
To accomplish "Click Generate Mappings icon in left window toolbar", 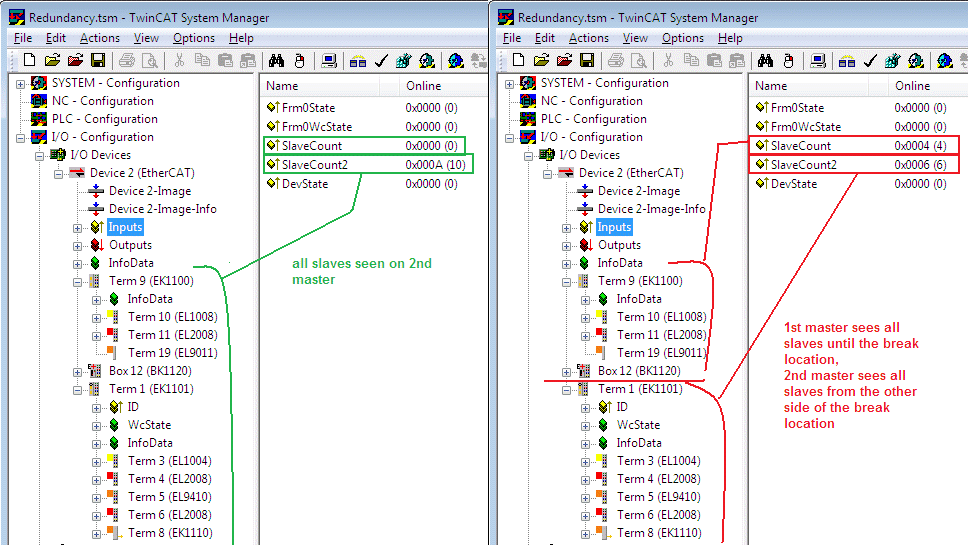I will click(x=357, y=60).
